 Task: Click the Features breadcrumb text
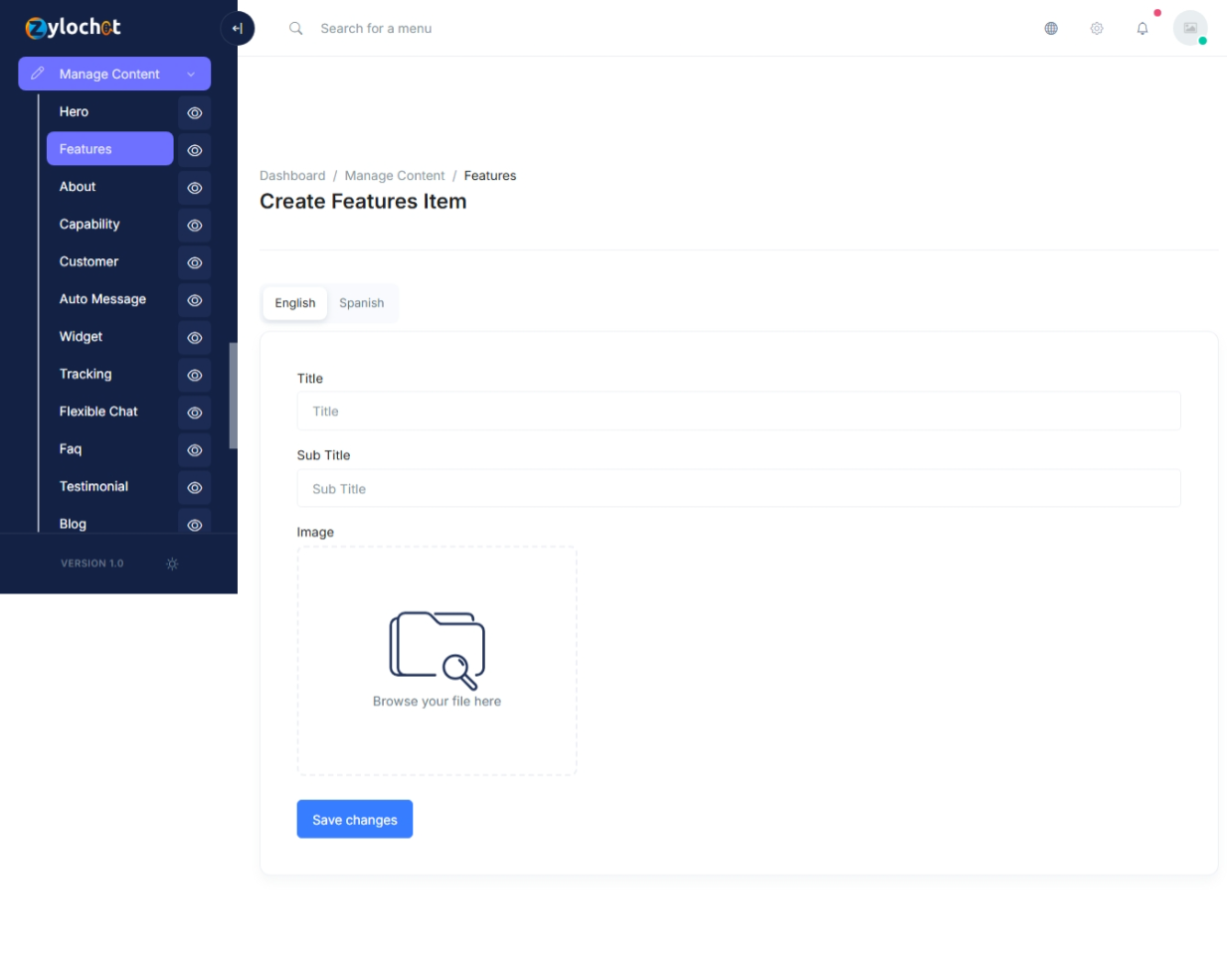pyautogui.click(x=490, y=176)
